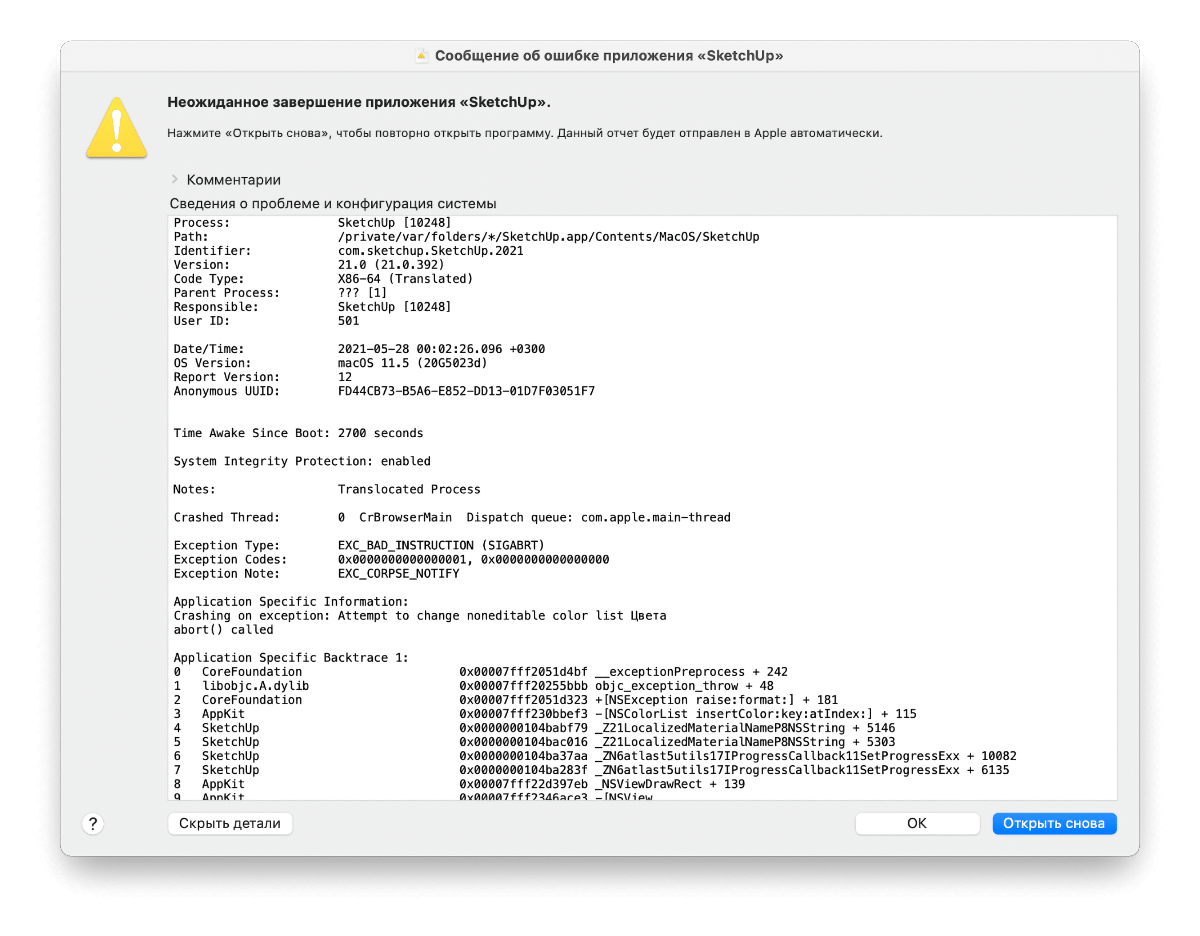Expand the Комментарии section
This screenshot has width=1200, height=936.
tap(175, 180)
